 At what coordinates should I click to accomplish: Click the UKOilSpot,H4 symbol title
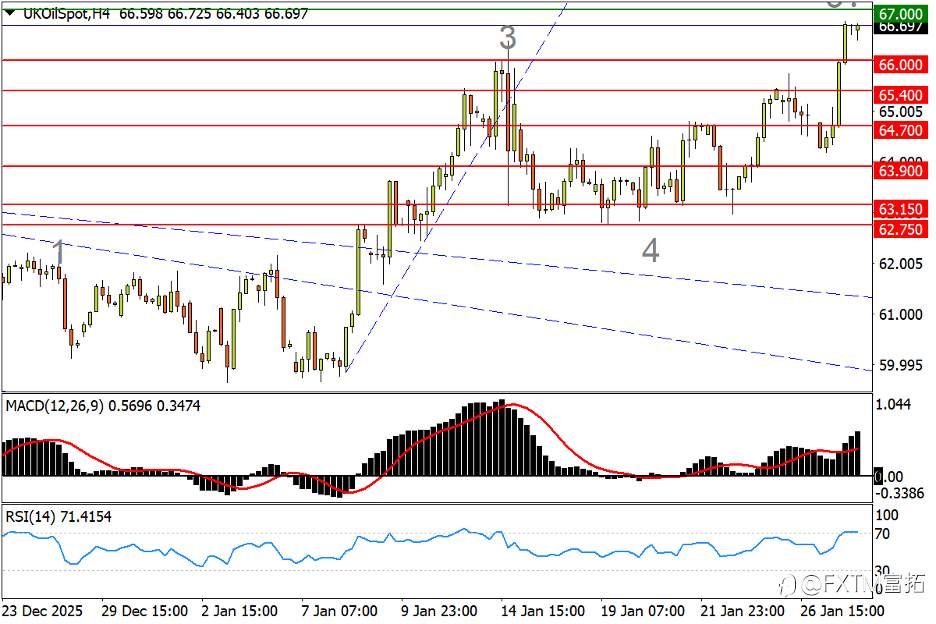click(66, 14)
